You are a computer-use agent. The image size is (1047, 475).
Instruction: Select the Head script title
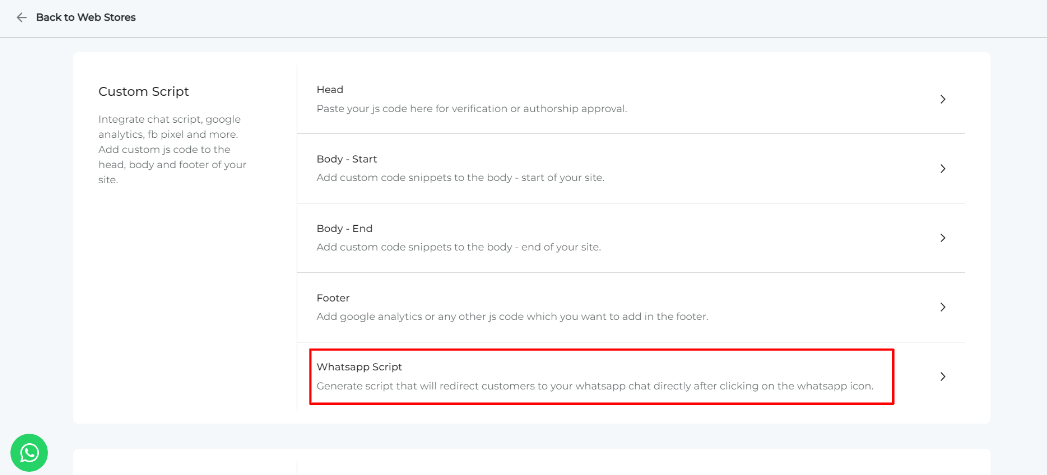click(330, 90)
